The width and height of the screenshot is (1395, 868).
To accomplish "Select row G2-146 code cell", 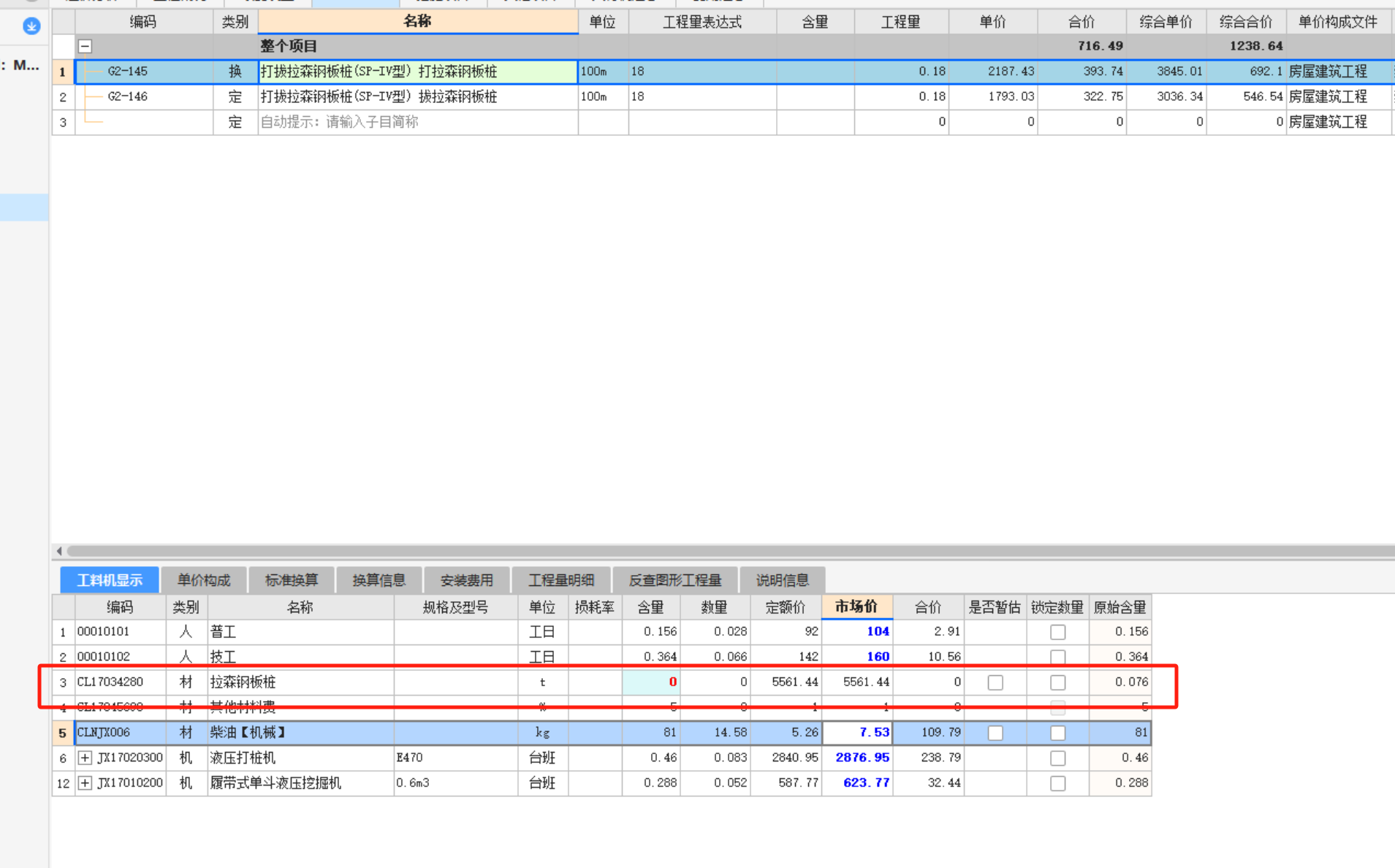I will tap(143, 96).
